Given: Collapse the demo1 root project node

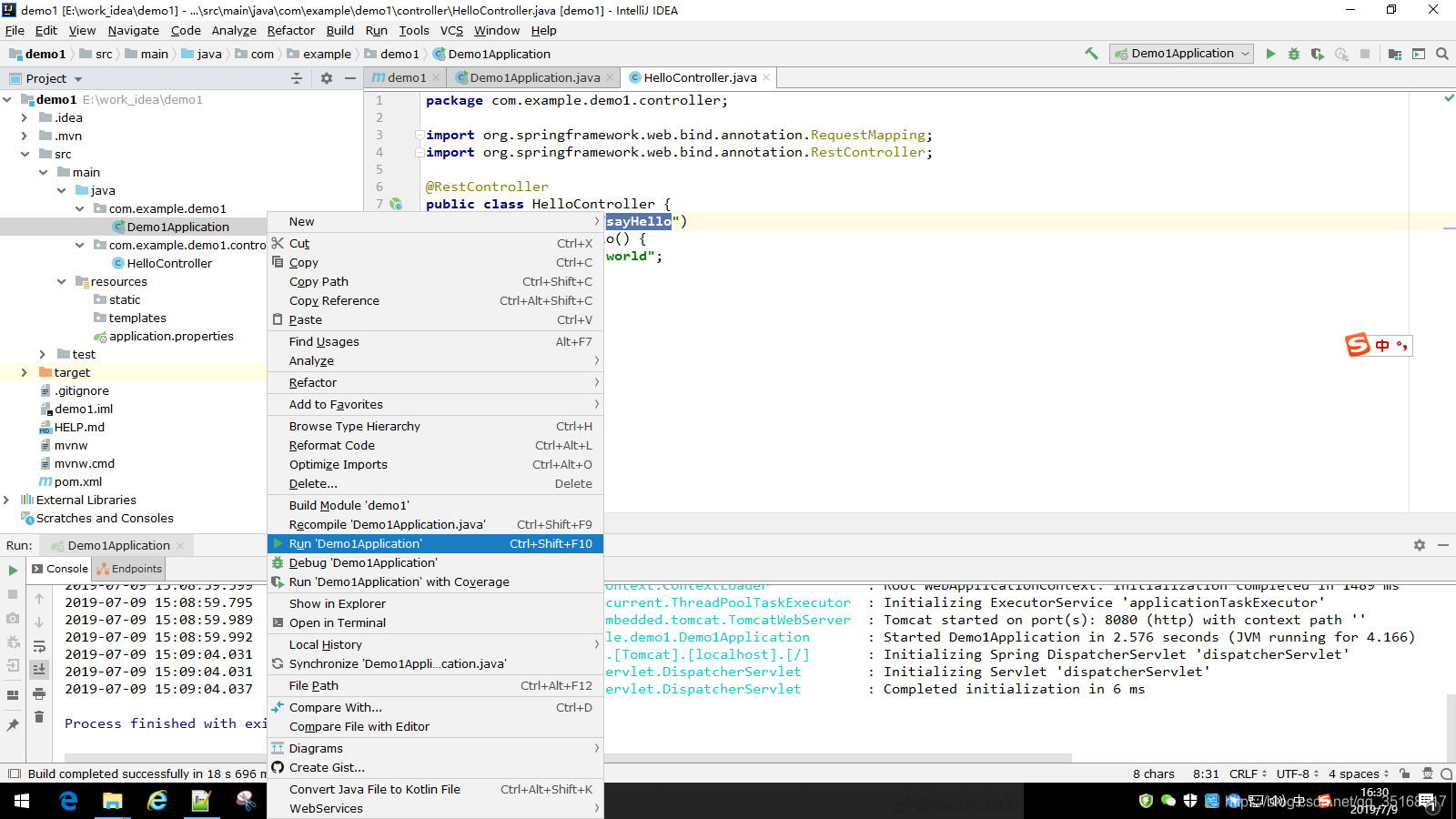Looking at the screenshot, I should point(7,99).
